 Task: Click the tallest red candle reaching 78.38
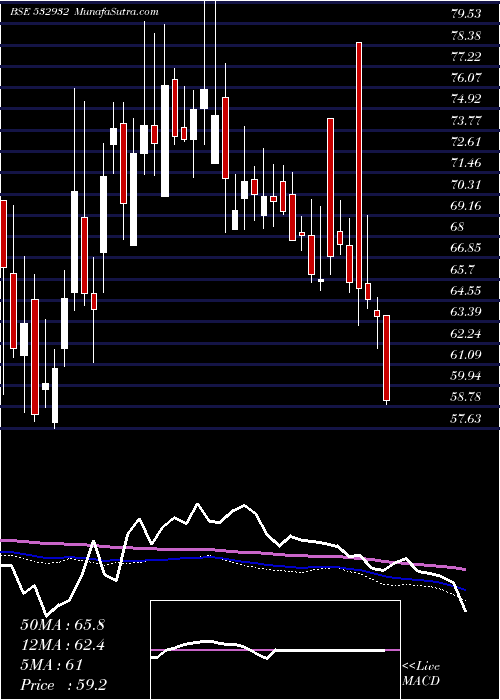[359, 165]
